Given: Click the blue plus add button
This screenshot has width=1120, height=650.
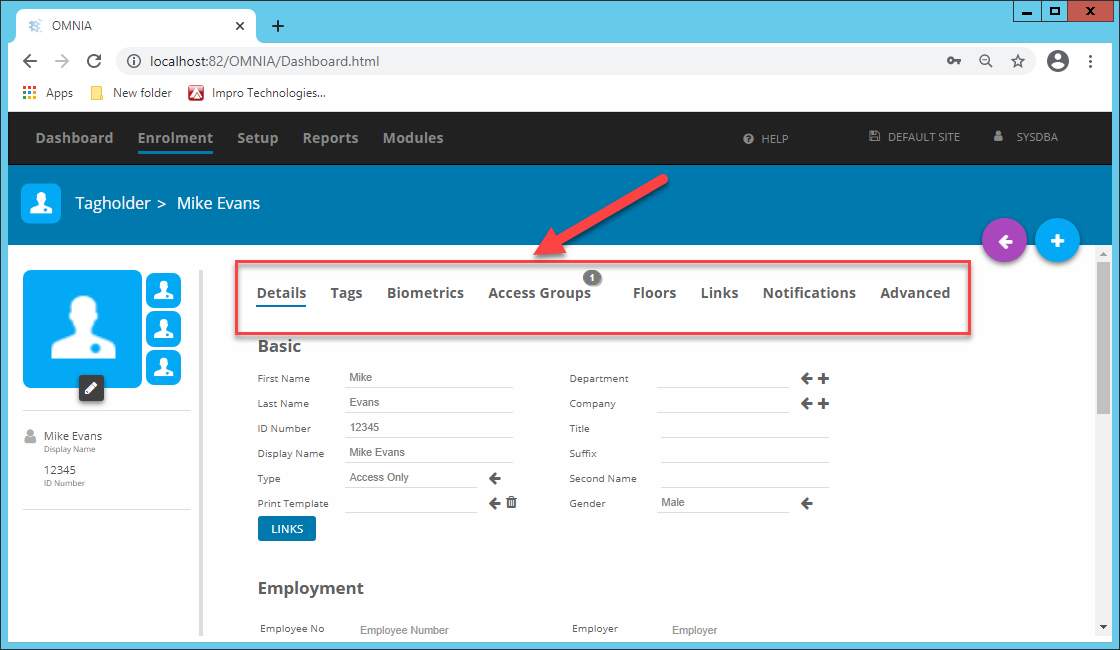Looking at the screenshot, I should point(1057,241).
